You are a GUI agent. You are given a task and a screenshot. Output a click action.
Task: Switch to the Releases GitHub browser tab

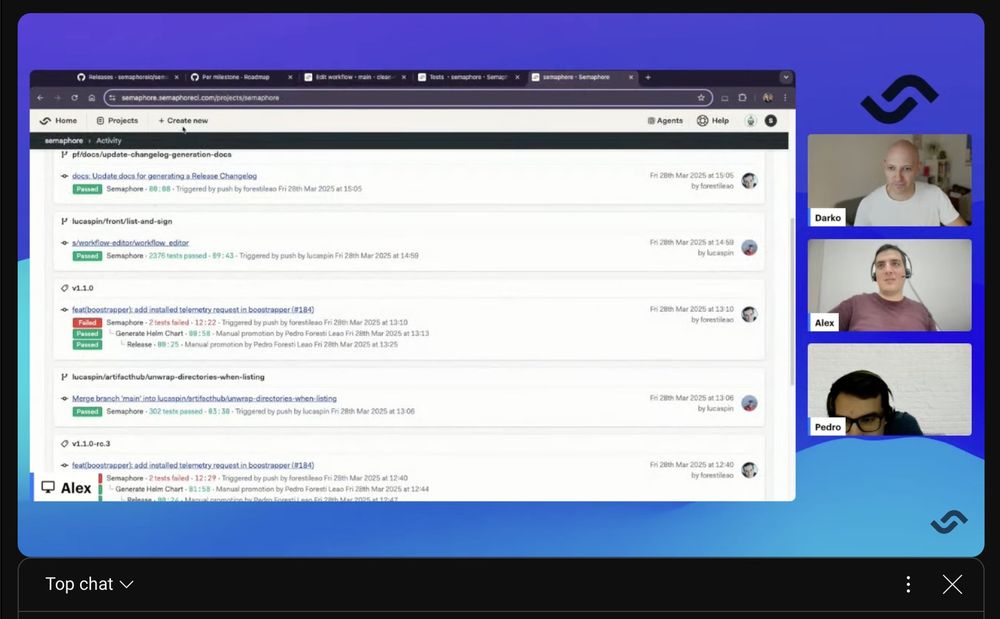pos(127,77)
